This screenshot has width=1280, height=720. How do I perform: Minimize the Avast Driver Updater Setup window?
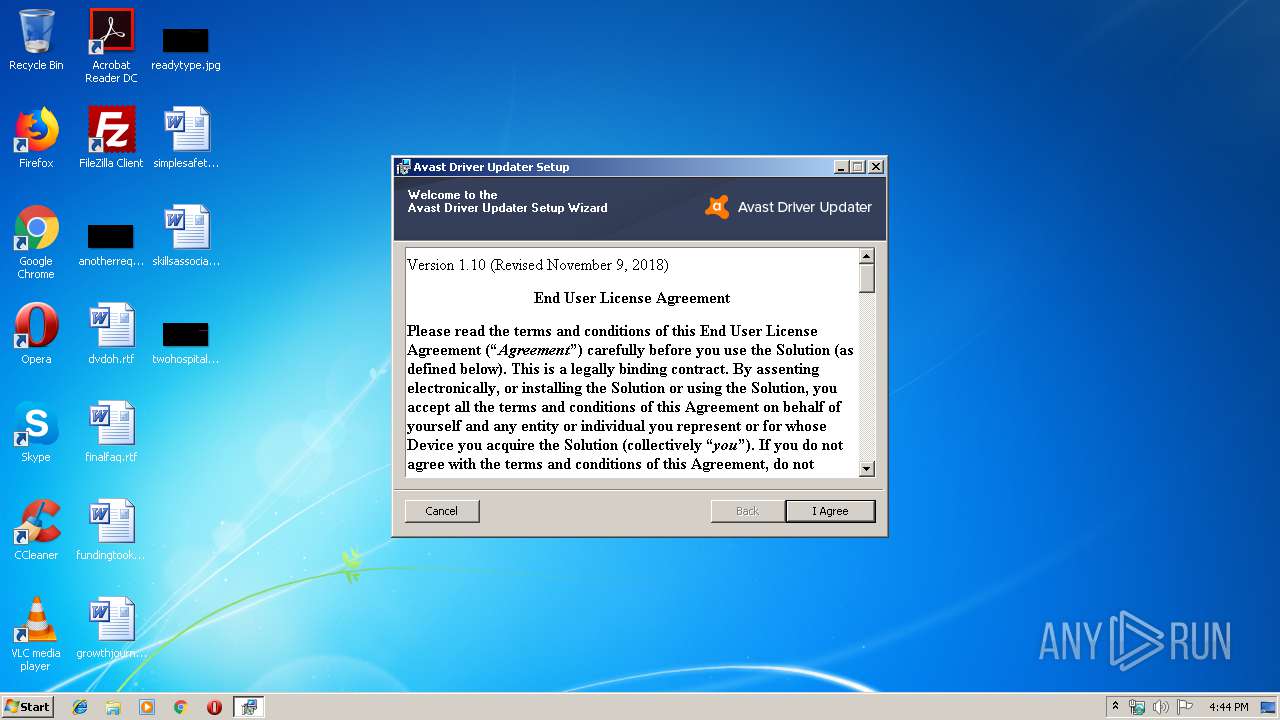[x=842, y=167]
